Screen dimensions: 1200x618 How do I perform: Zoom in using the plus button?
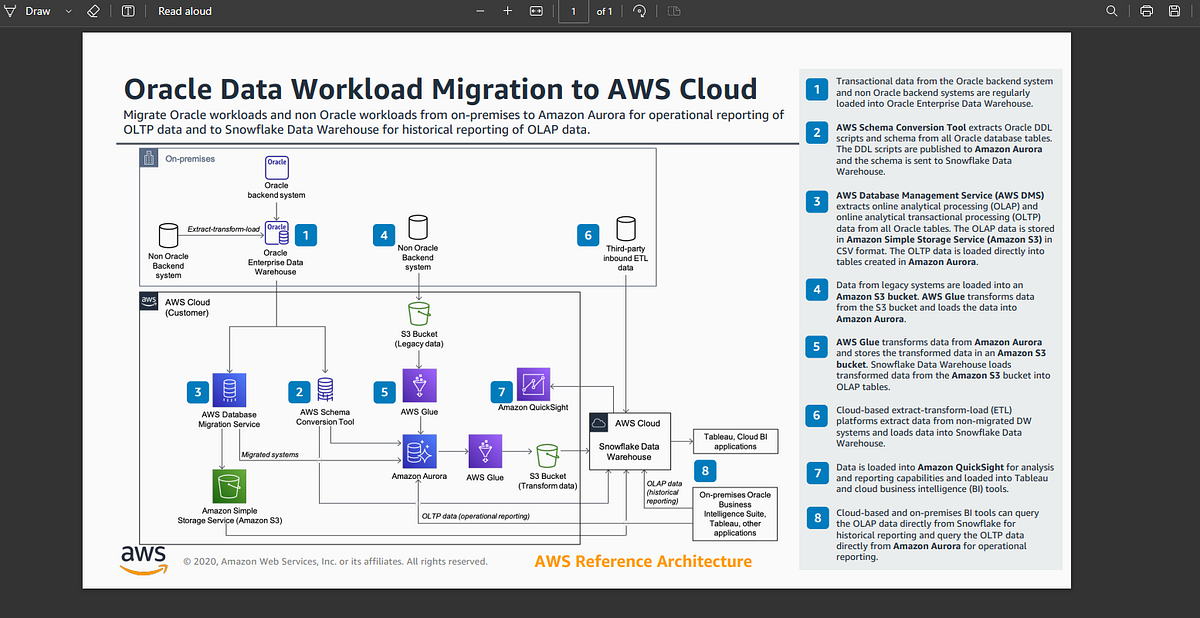[x=507, y=11]
